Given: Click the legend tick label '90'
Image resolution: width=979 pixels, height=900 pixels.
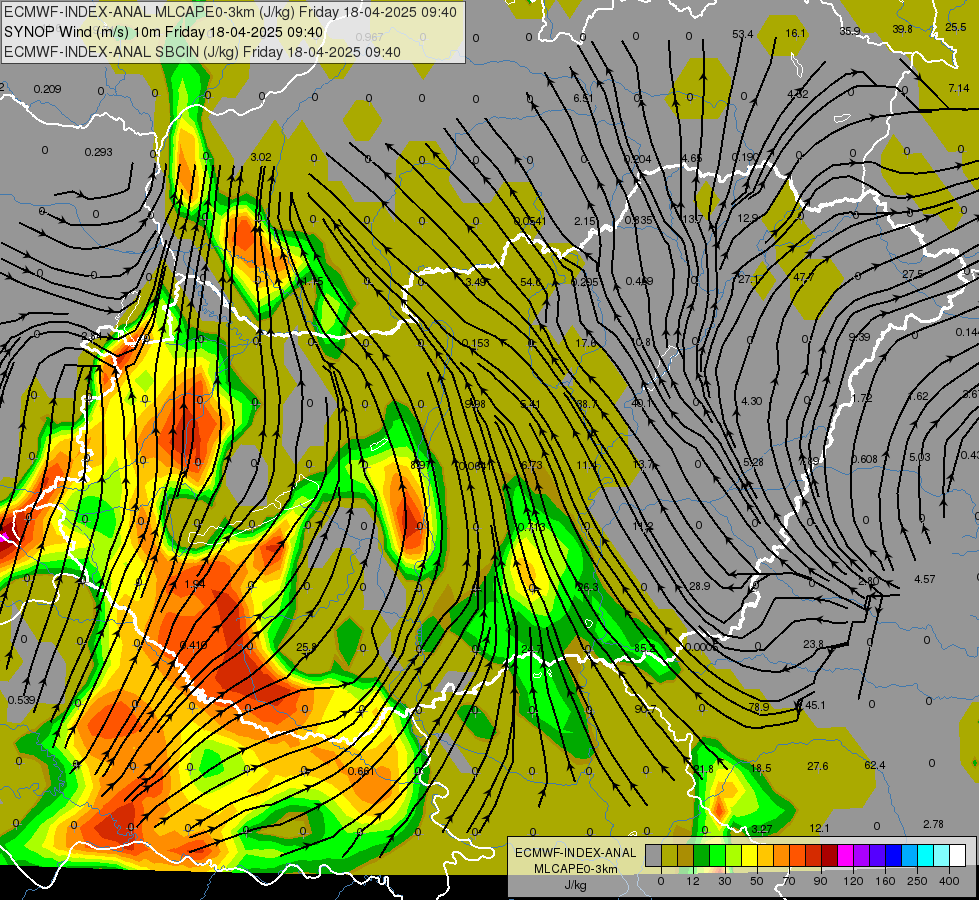Looking at the screenshot, I should tap(821, 881).
